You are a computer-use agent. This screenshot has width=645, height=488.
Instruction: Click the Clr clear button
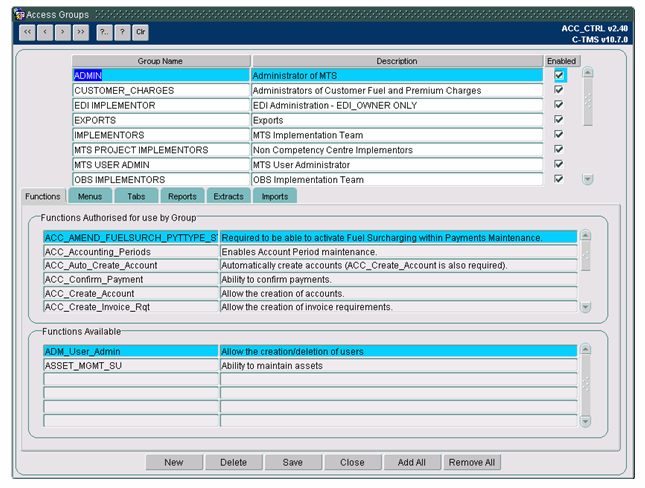(140, 32)
